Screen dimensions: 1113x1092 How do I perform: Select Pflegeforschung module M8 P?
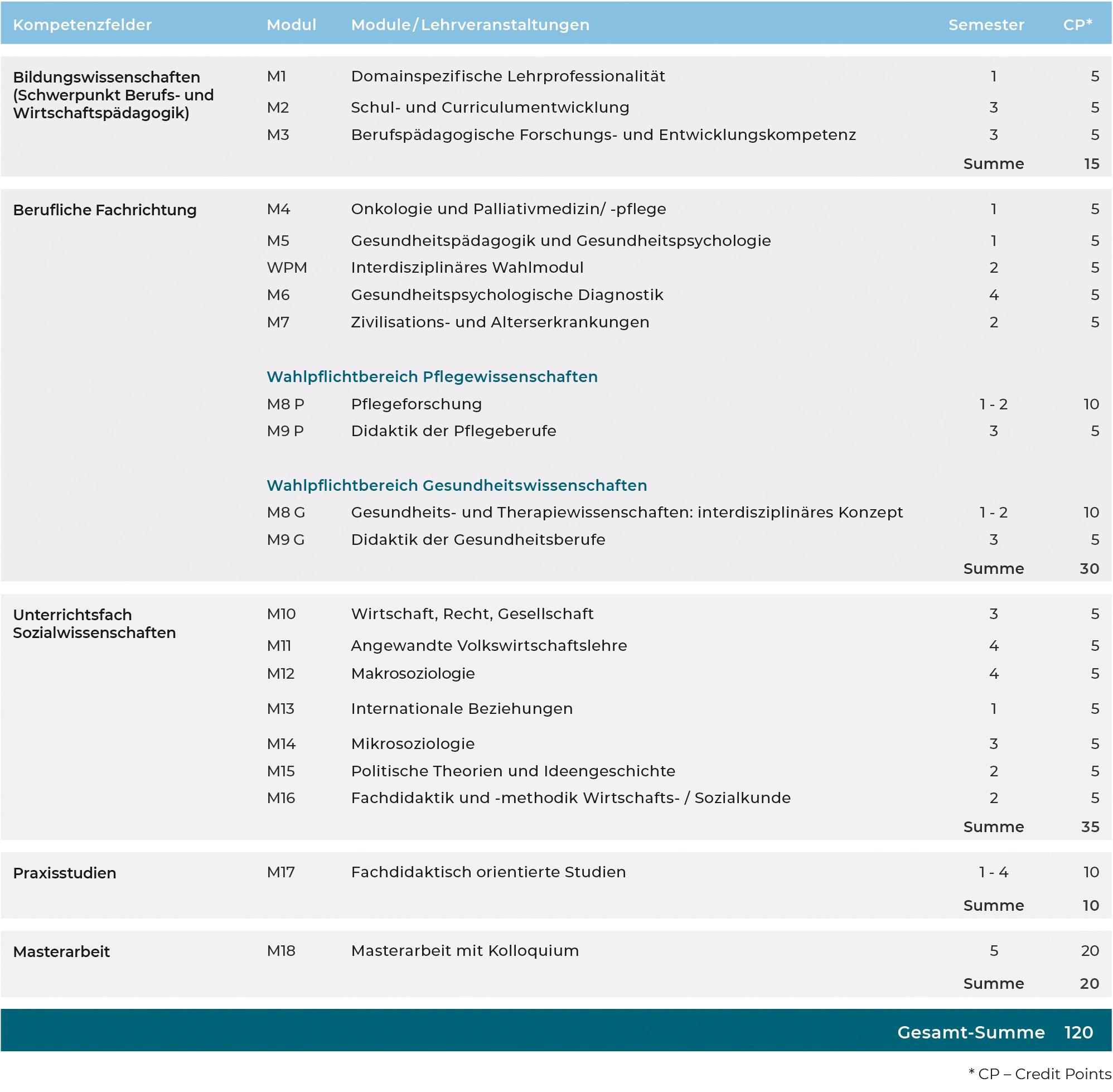pos(416,404)
